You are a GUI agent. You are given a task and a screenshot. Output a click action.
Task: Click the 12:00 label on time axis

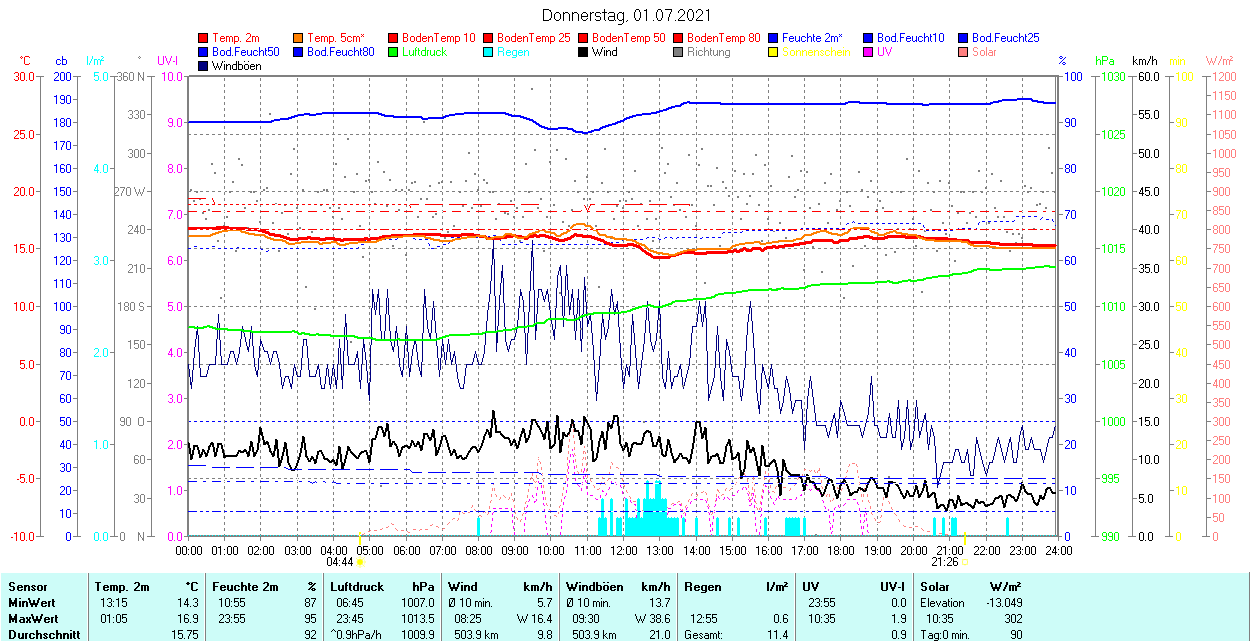coord(624,550)
